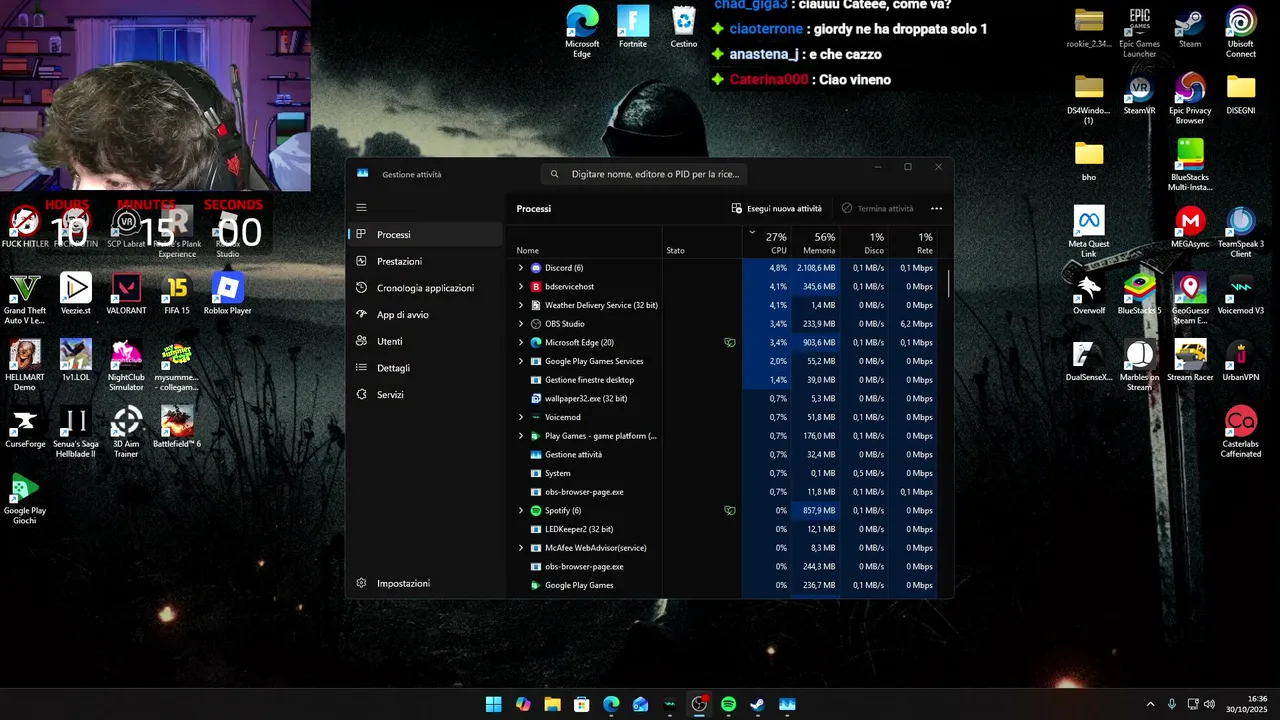Expand the Spotify (6) process group
The image size is (1280, 720).
521,511
